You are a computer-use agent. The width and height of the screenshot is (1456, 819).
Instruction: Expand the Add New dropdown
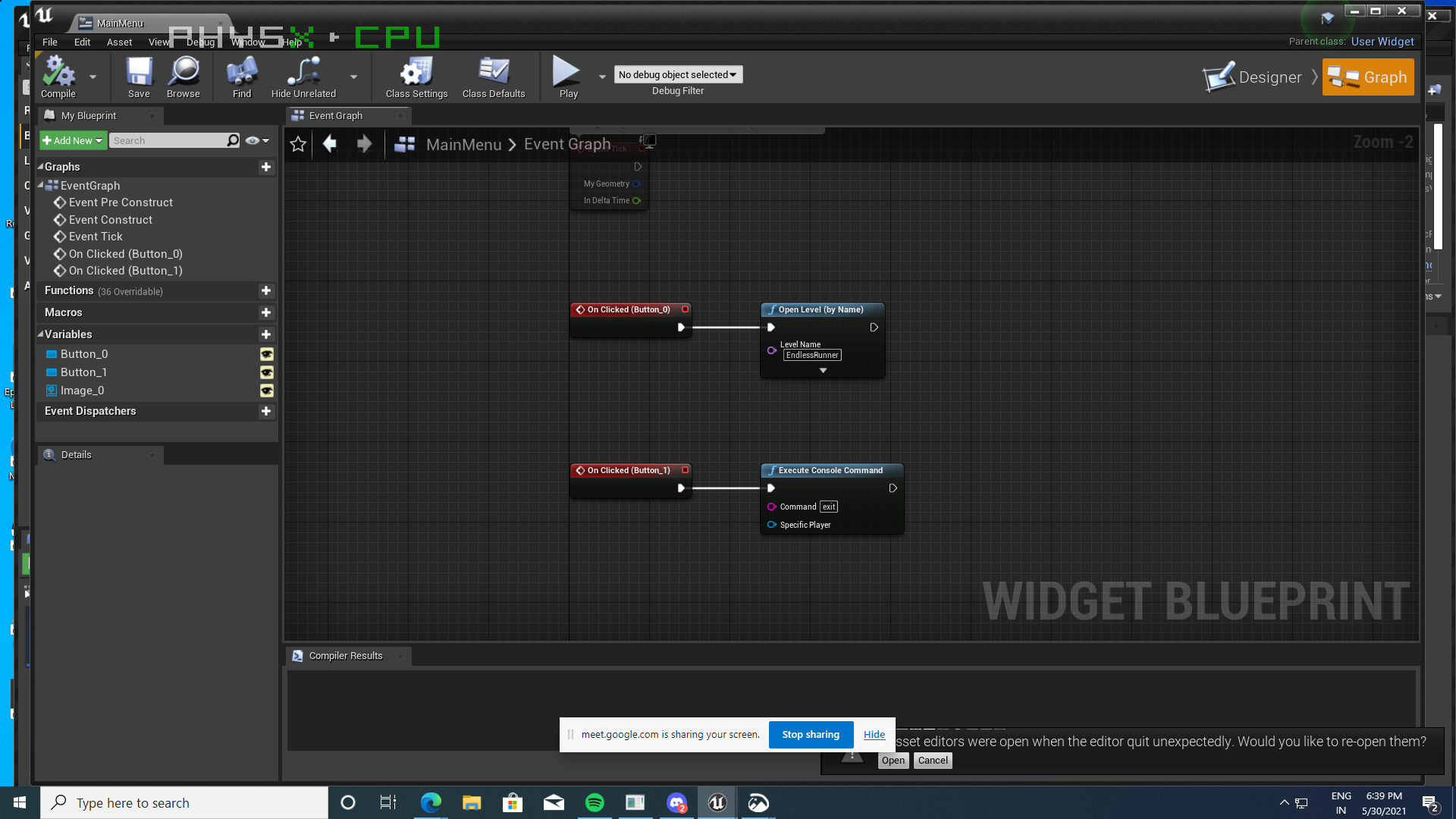tap(73, 140)
